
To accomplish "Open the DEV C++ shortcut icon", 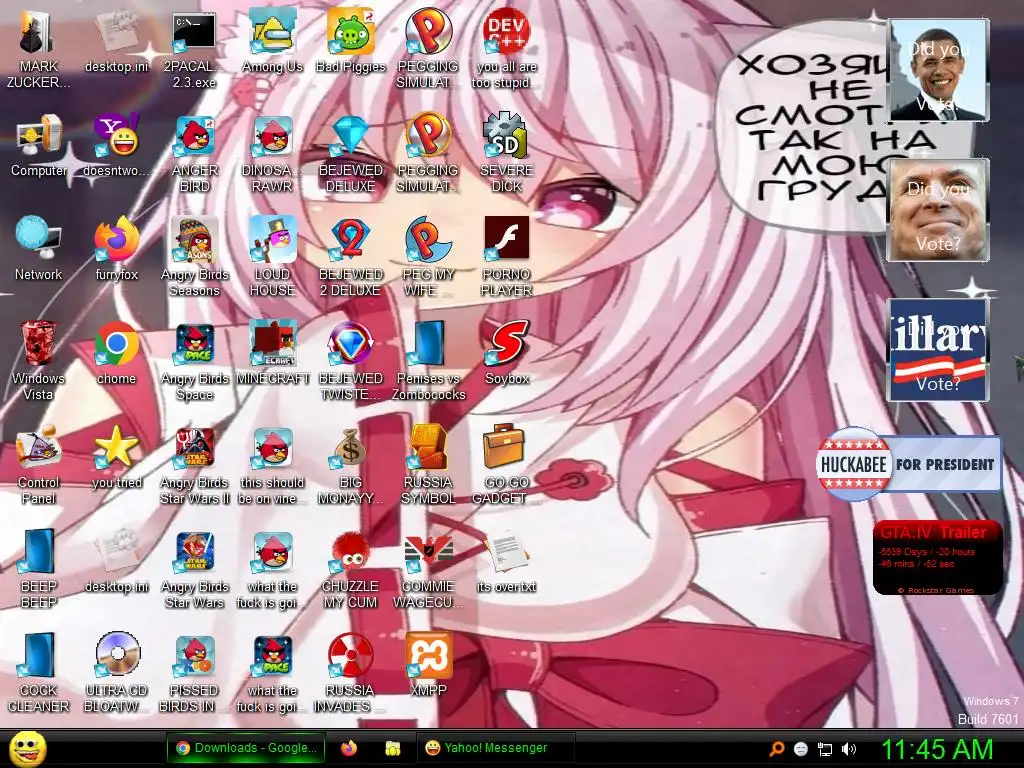I will pyautogui.click(x=506, y=49).
